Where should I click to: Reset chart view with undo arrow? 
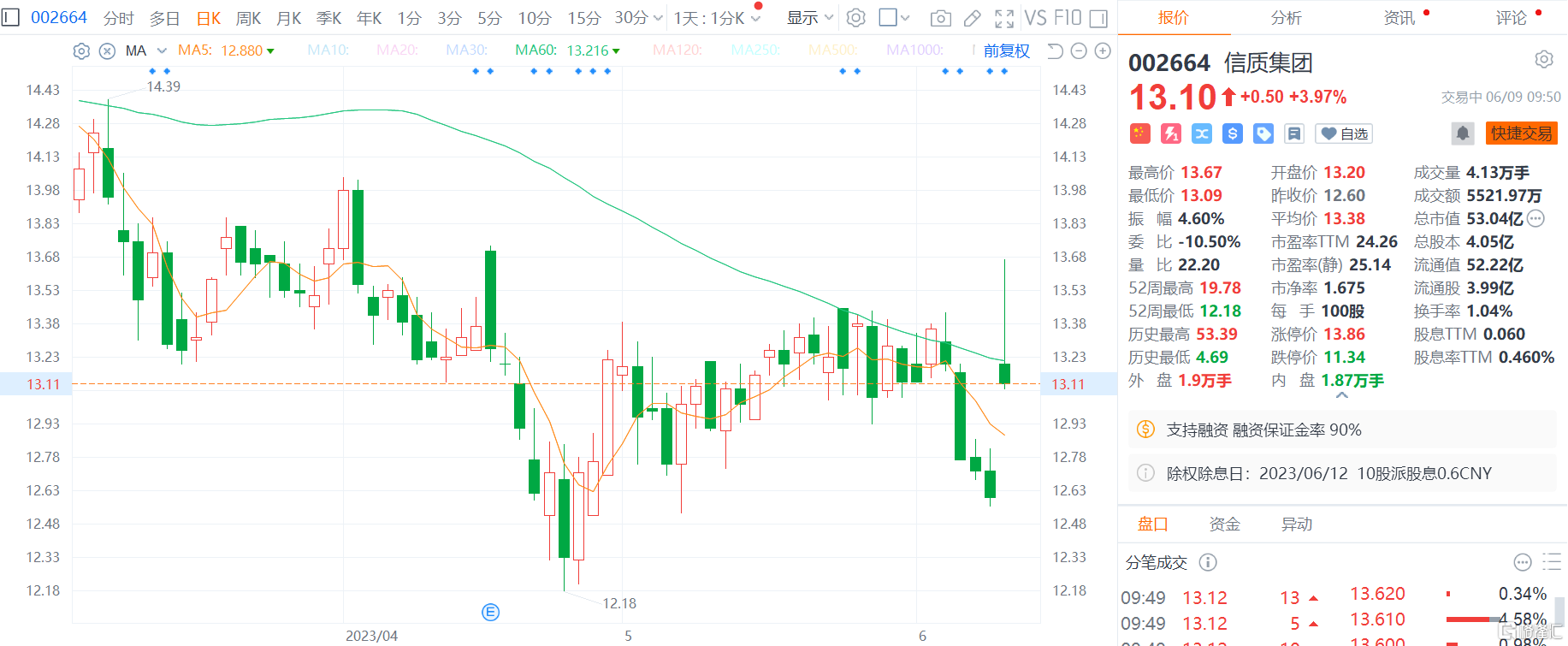click(x=1055, y=51)
